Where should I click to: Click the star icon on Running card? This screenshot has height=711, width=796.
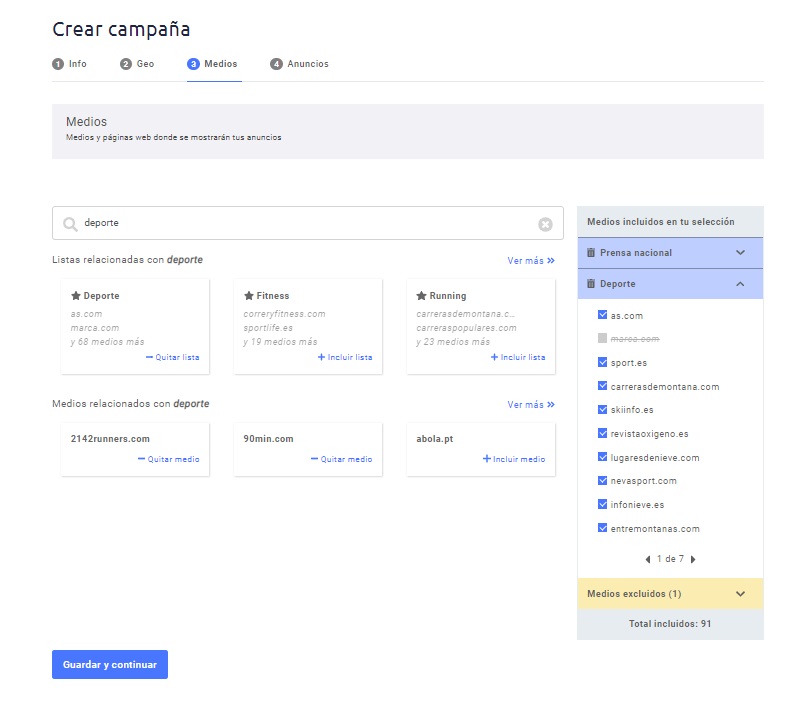[x=422, y=296]
